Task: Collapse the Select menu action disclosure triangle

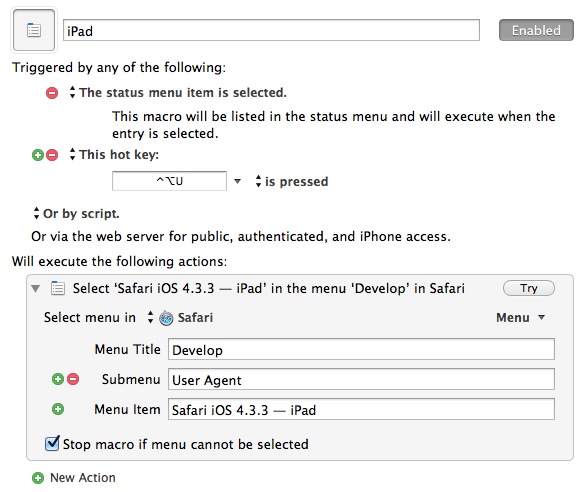Action: 36,288
